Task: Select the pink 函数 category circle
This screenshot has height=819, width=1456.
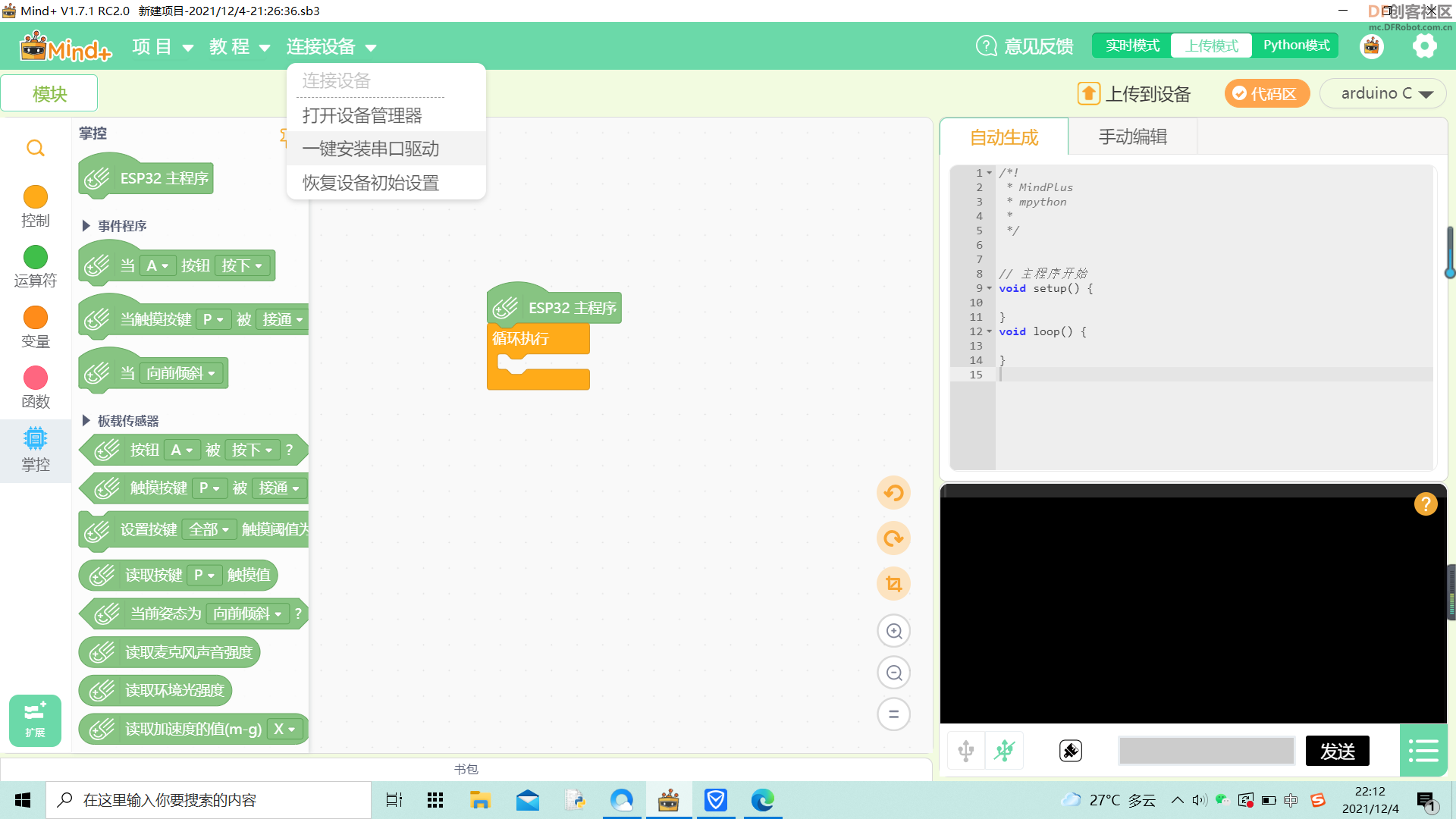Action: (35, 378)
